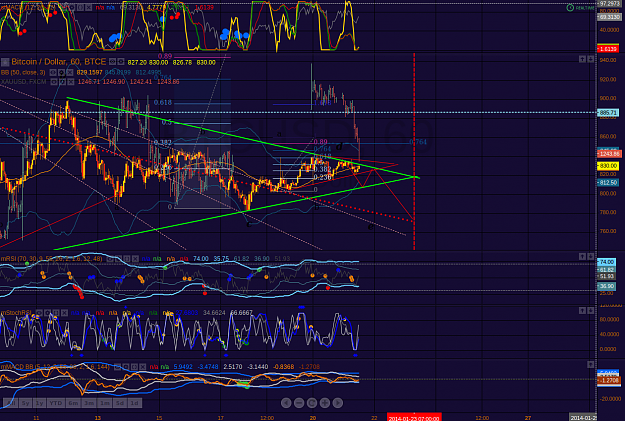Remove the mRSI indicator
Screen dimensions: 625x421
click(x=135, y=259)
